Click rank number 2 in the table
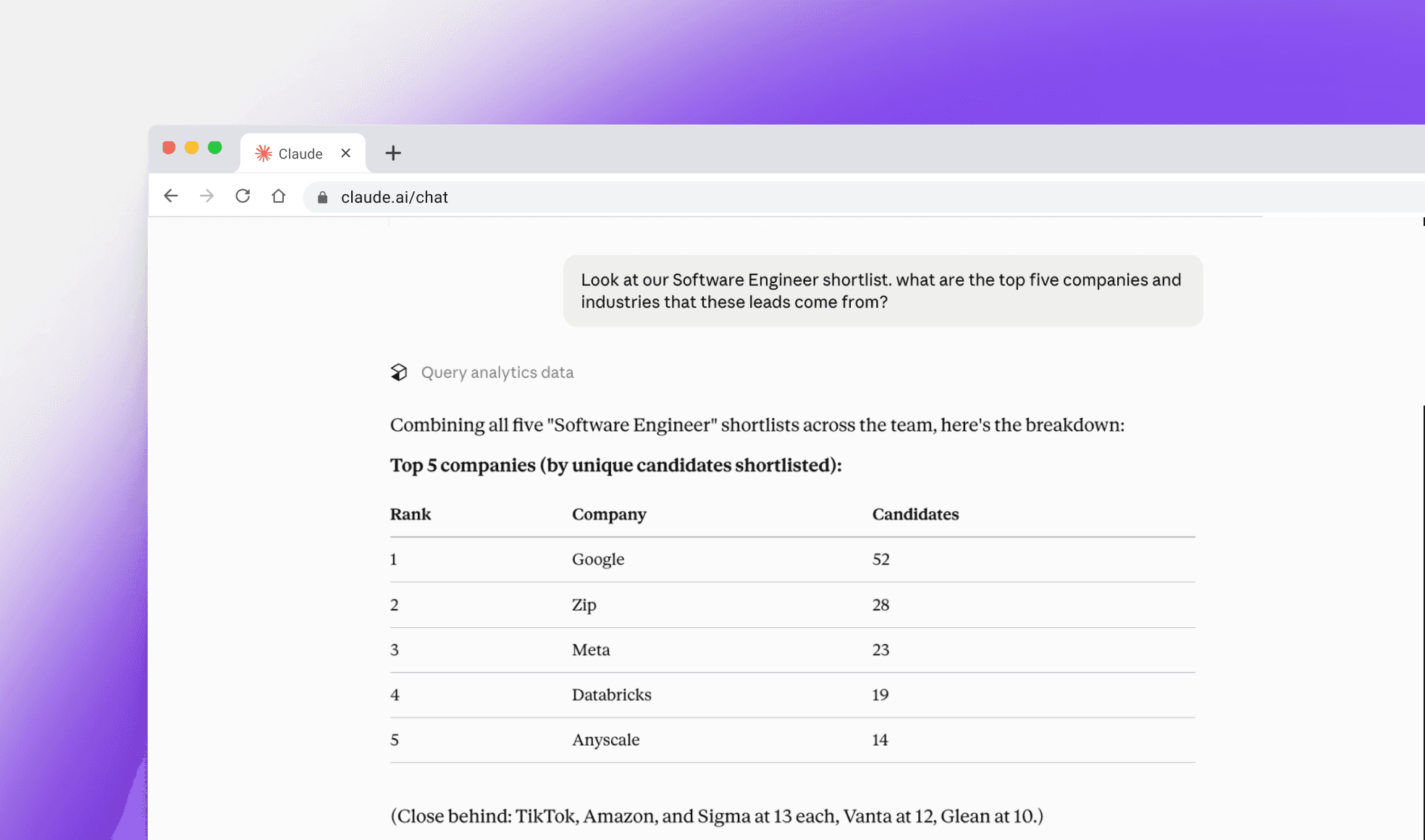1425x840 pixels. pos(395,605)
